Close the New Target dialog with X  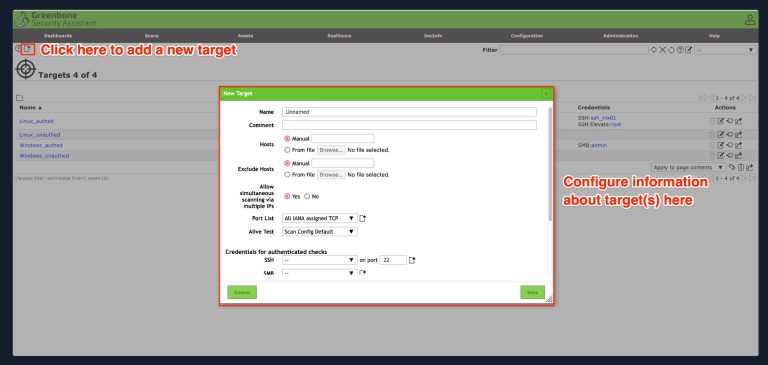(546, 93)
